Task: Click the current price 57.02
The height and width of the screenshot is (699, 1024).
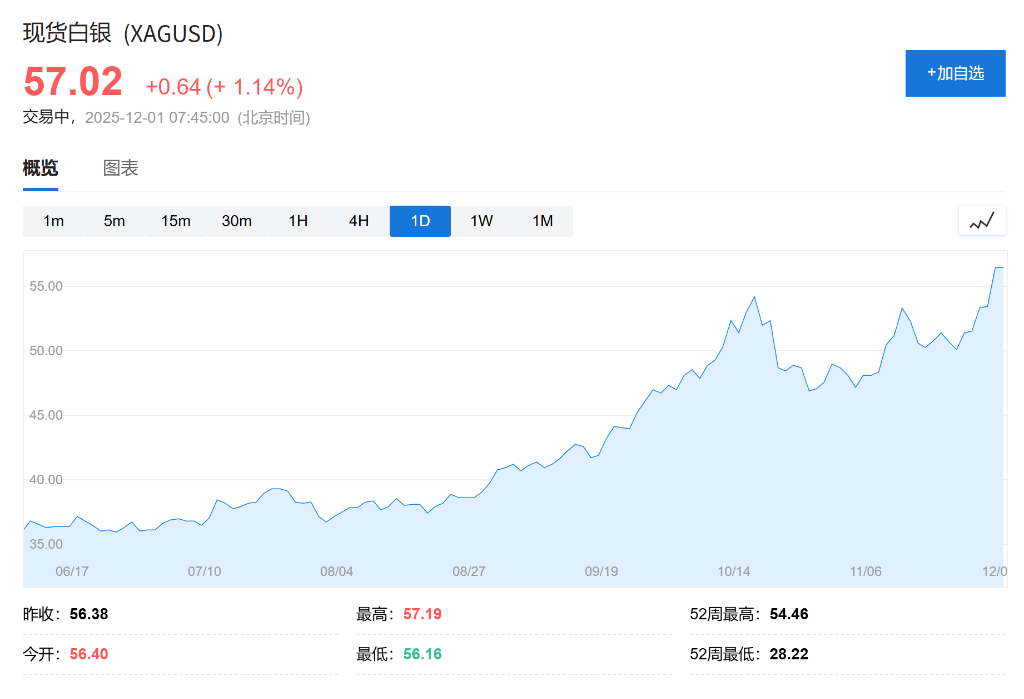Action: (x=72, y=82)
